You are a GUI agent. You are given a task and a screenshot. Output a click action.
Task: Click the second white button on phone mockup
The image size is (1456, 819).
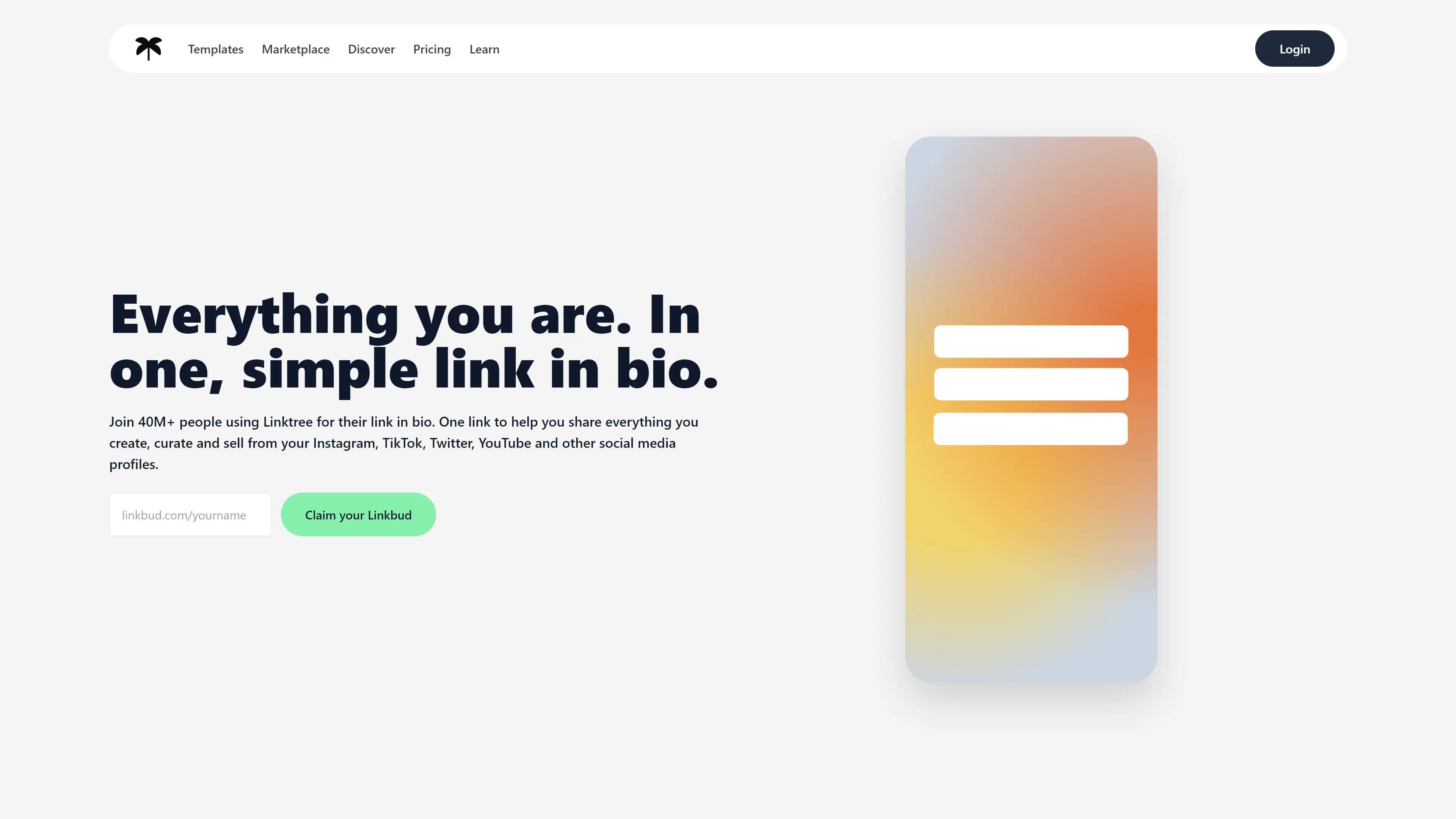(1030, 384)
